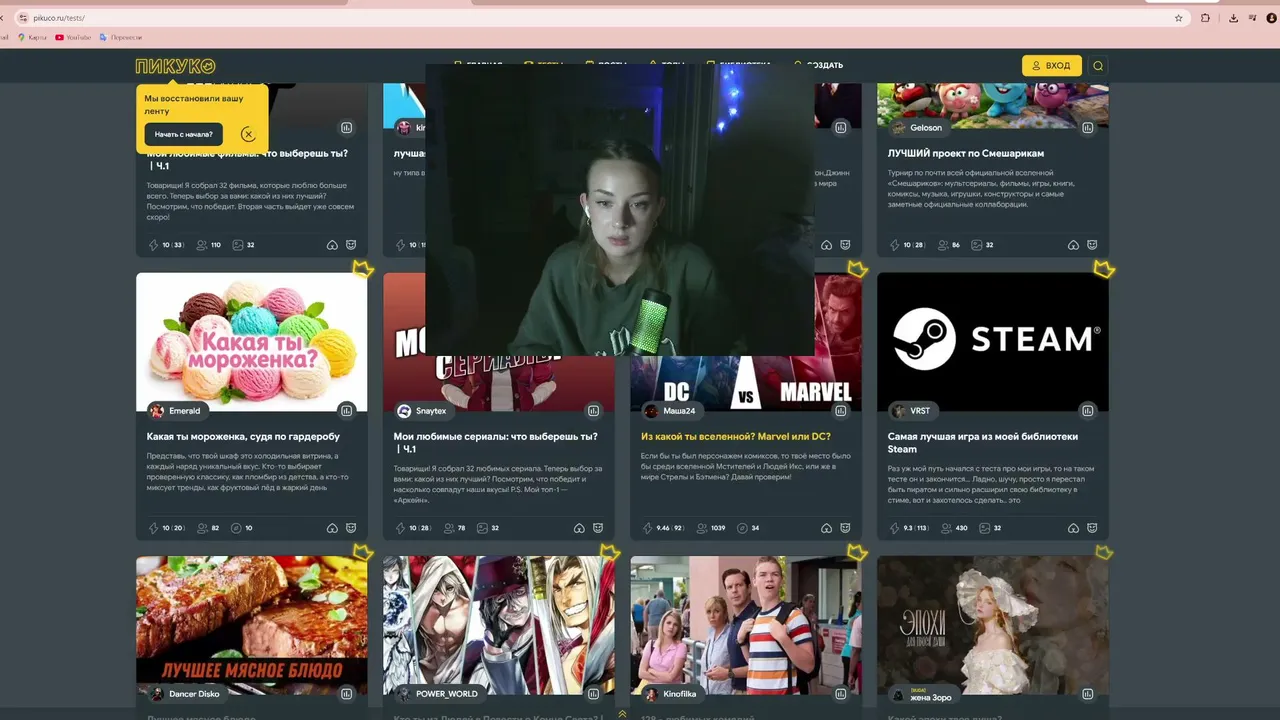
Task: Click cat-face icon on Смешарики card
Action: [x=1092, y=245]
